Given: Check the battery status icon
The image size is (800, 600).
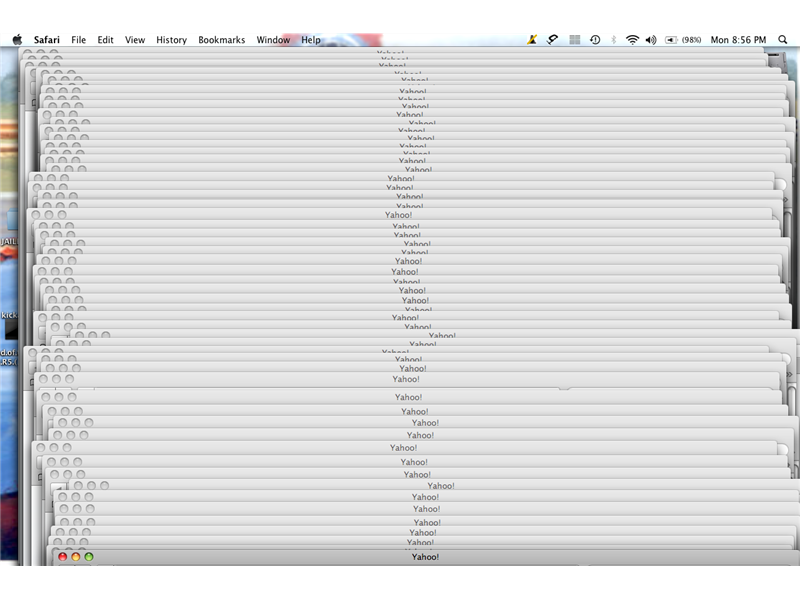Looking at the screenshot, I should pos(669,39).
